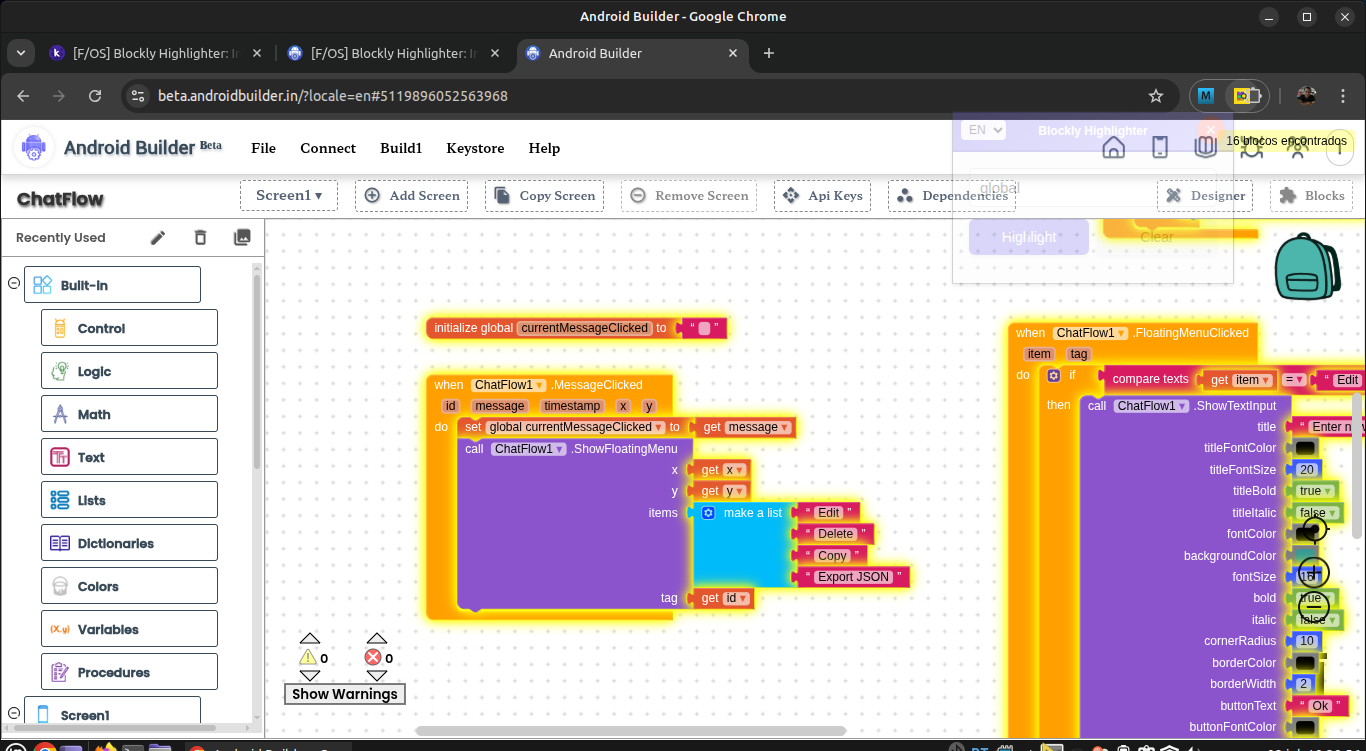Go to the next warning with down arrow
Viewport: 1366px width, 751px height.
(x=310, y=676)
